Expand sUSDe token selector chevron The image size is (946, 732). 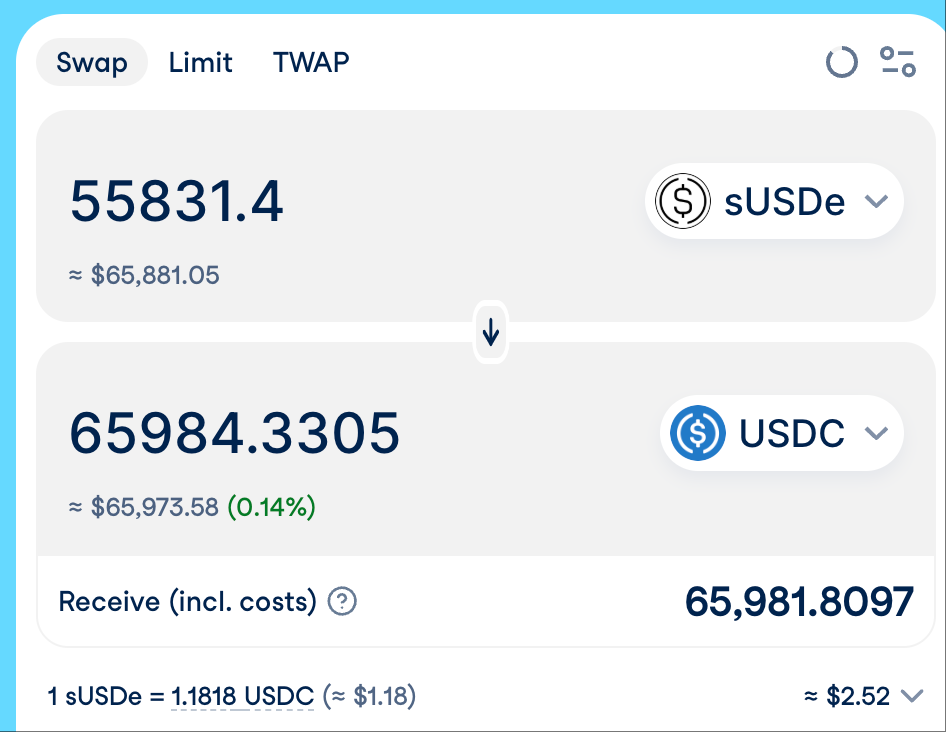(876, 201)
